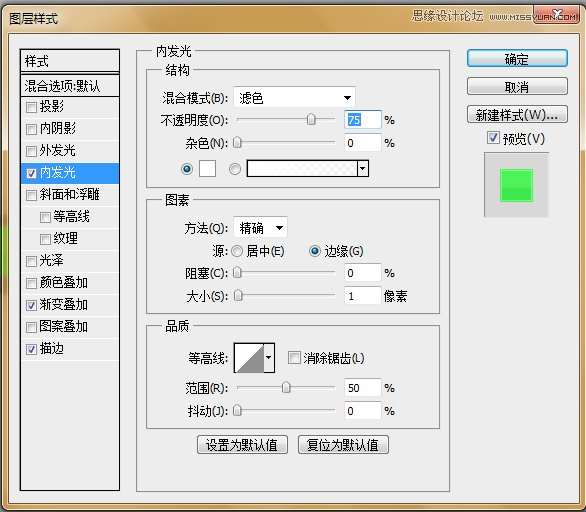Enable the 颜色叠加 checkbox
The width and height of the screenshot is (586, 512).
31,283
